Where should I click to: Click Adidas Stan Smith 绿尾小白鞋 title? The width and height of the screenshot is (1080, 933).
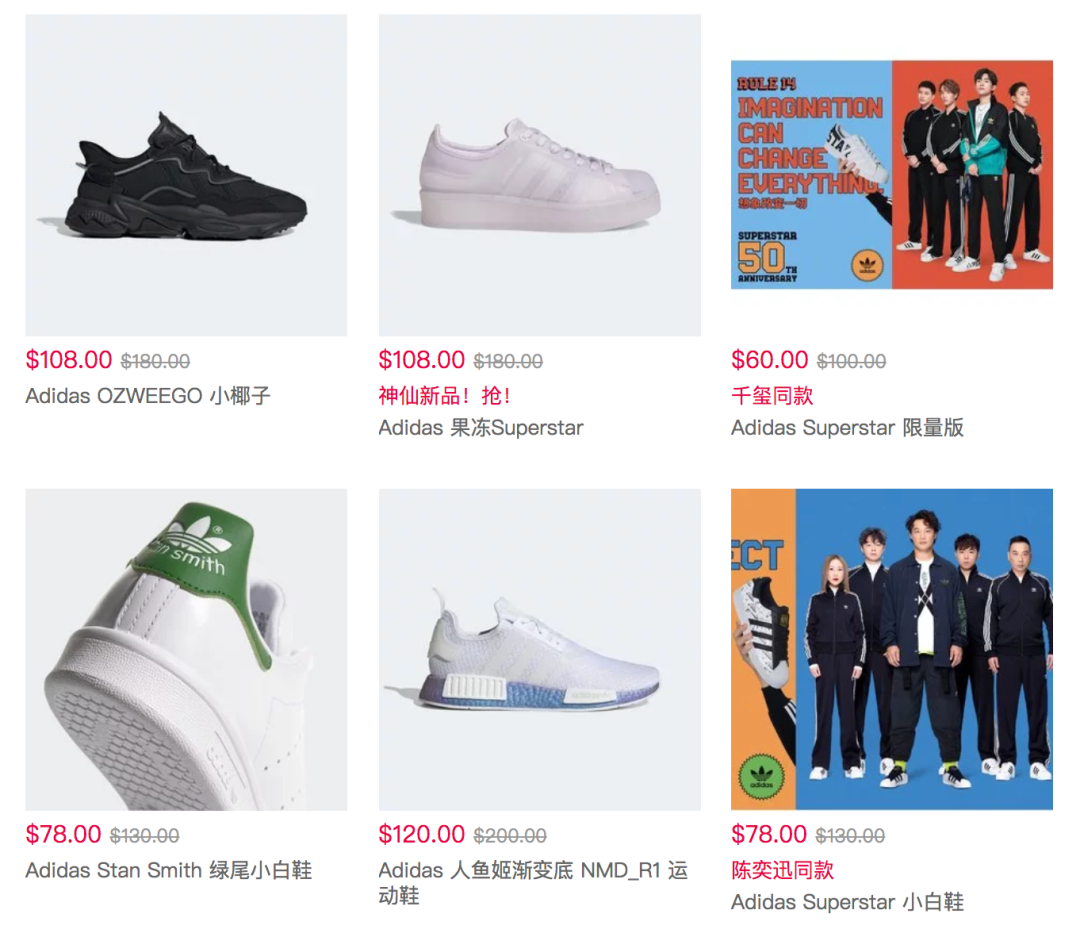coord(169,870)
